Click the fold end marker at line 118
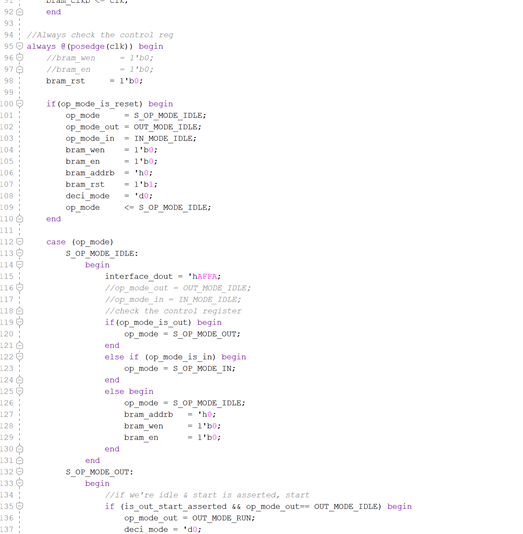This screenshot has width=523, height=534. coord(20,311)
